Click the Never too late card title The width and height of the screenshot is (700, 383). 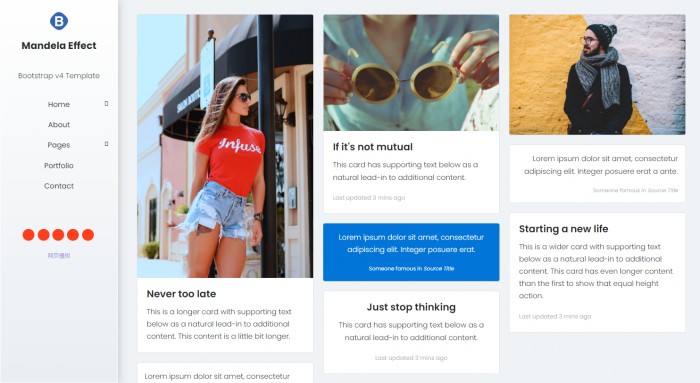[181, 294]
